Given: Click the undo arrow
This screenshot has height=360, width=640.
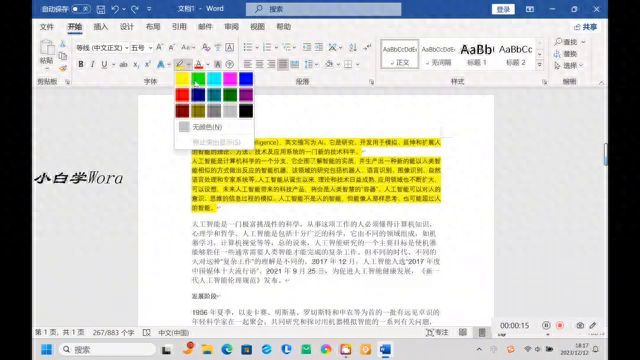Looking at the screenshot, I should click(x=115, y=9).
